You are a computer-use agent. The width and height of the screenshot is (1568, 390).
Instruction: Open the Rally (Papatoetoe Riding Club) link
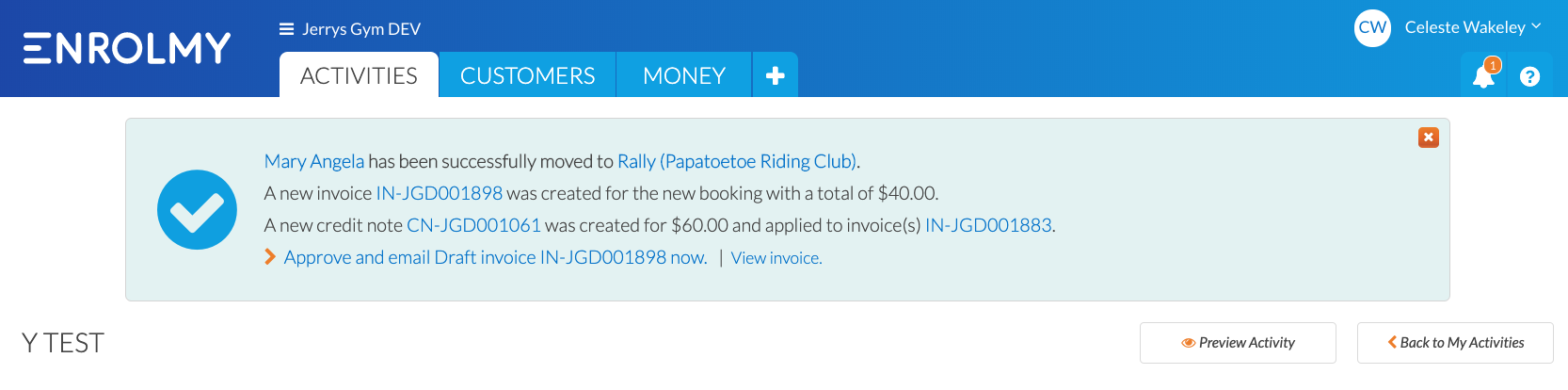[x=737, y=161]
